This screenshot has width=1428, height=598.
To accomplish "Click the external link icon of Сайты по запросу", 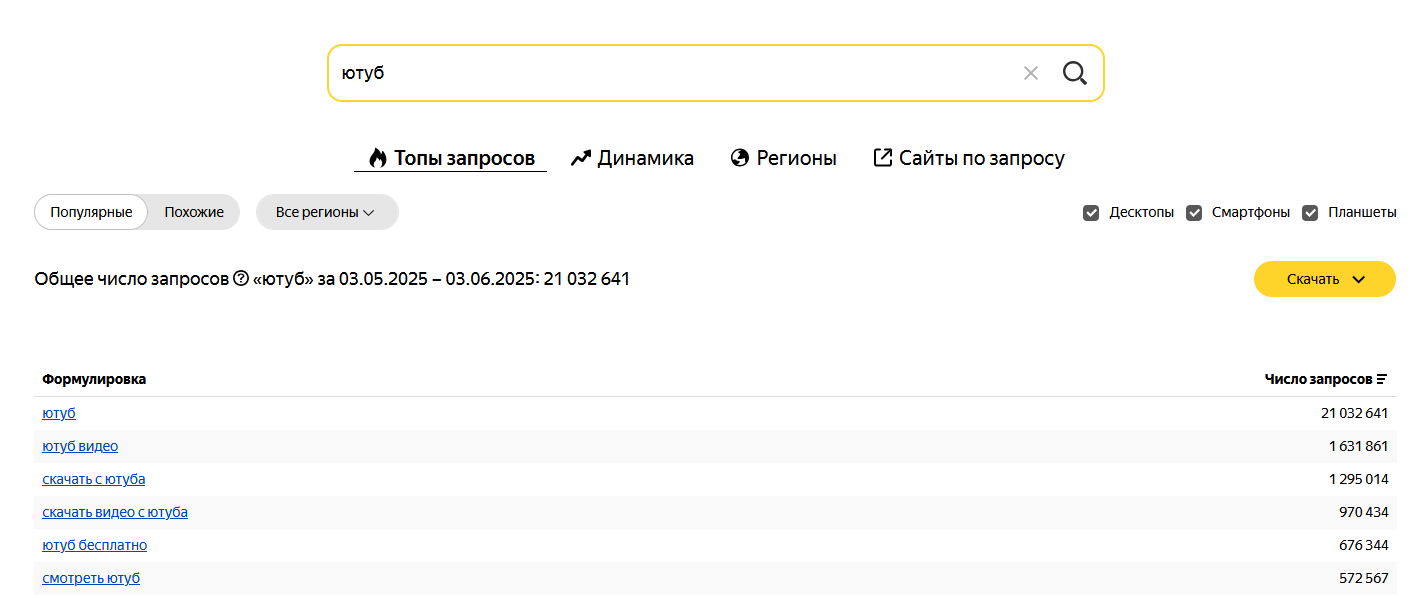I will point(883,157).
